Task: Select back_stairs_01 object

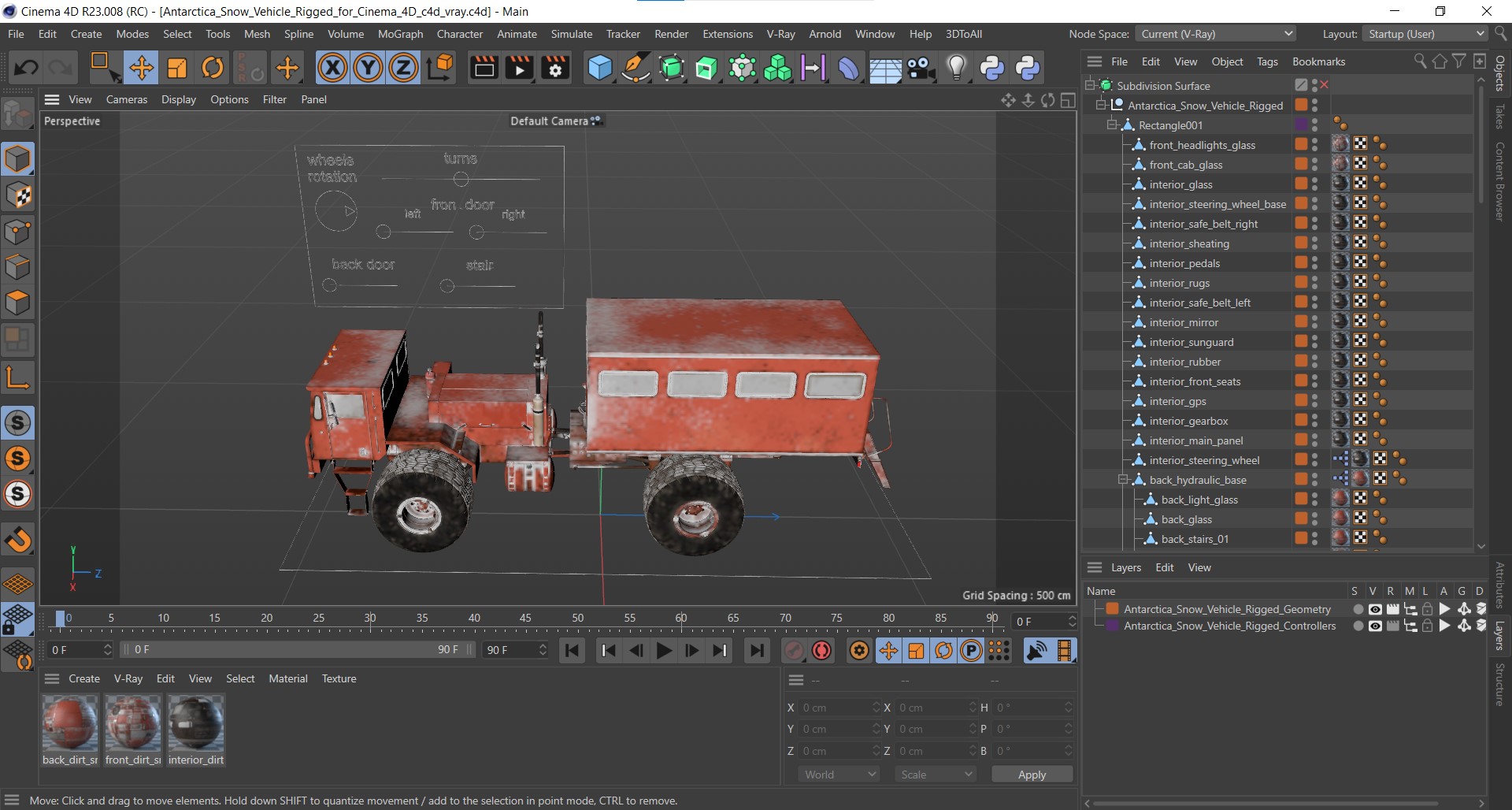Action: point(1195,539)
